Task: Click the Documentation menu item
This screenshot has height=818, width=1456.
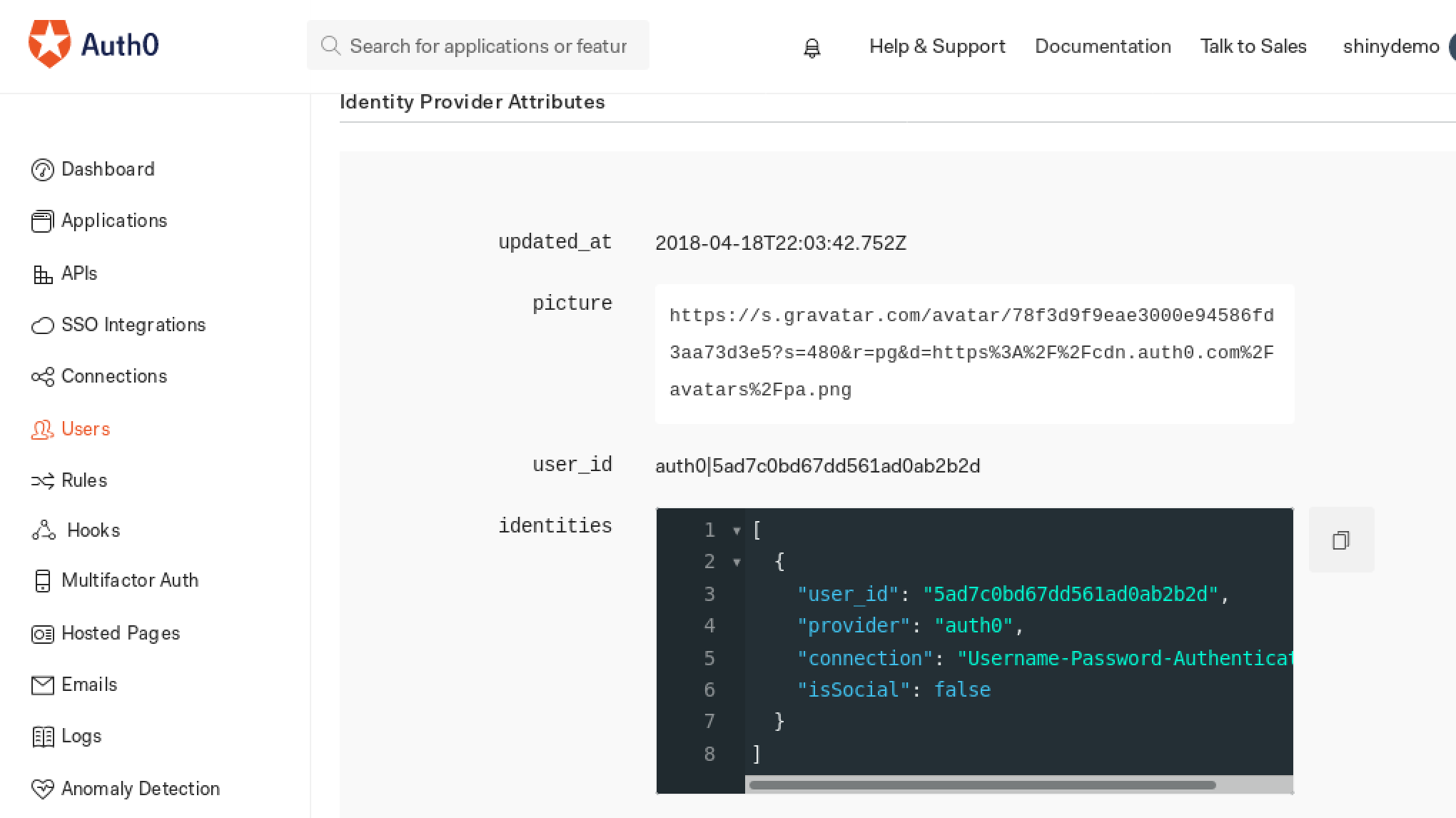Action: point(1103,46)
